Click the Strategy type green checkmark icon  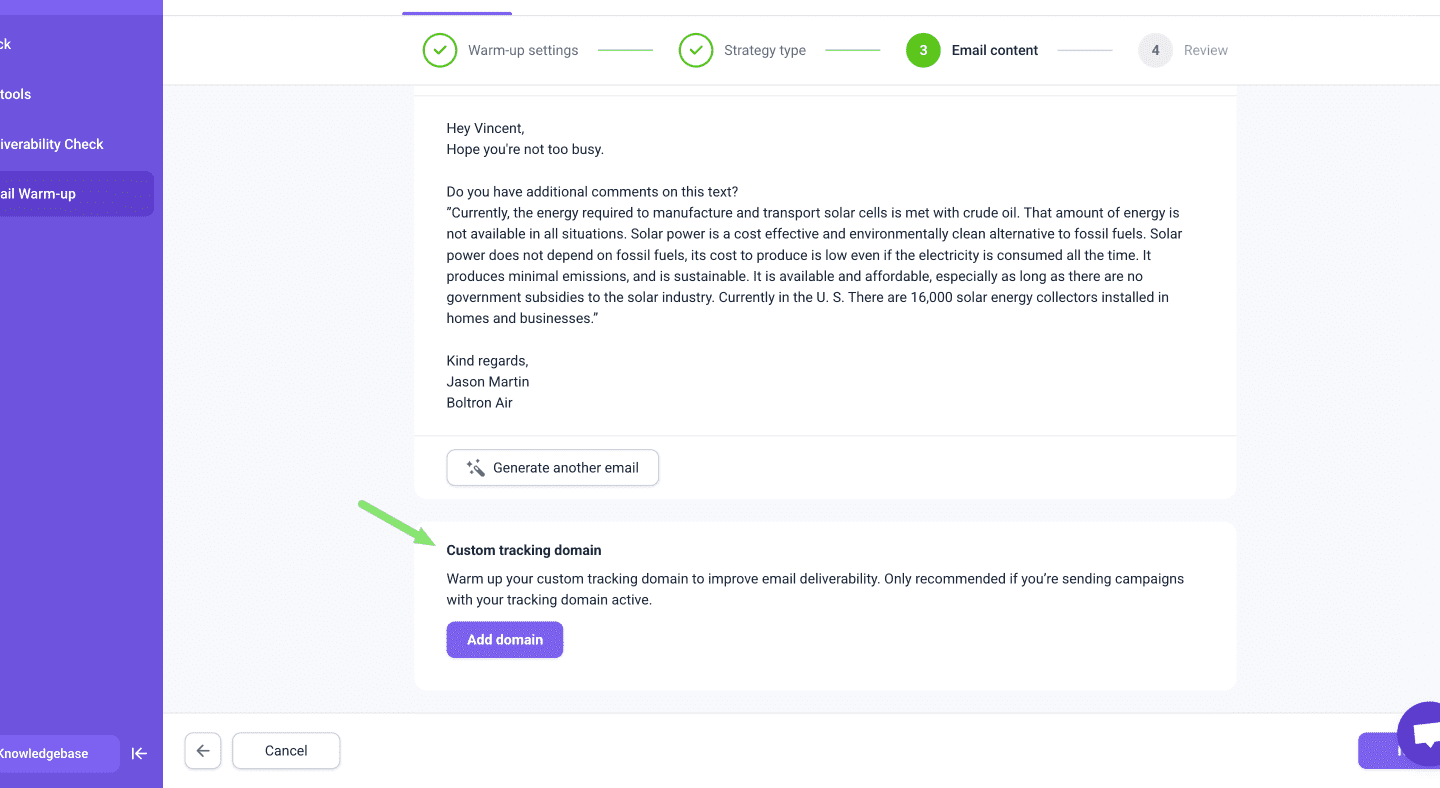click(696, 50)
